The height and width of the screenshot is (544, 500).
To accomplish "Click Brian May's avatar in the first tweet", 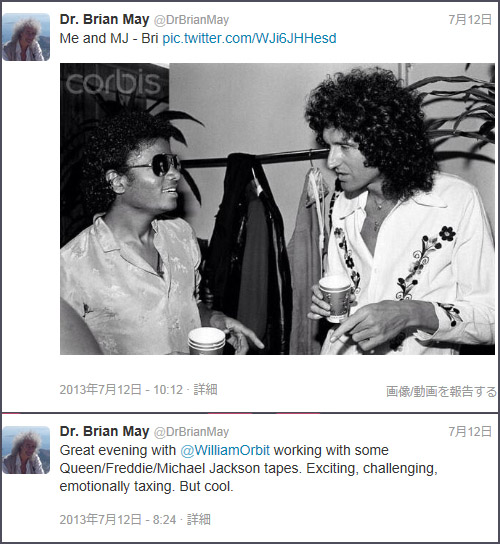I will click(26, 37).
